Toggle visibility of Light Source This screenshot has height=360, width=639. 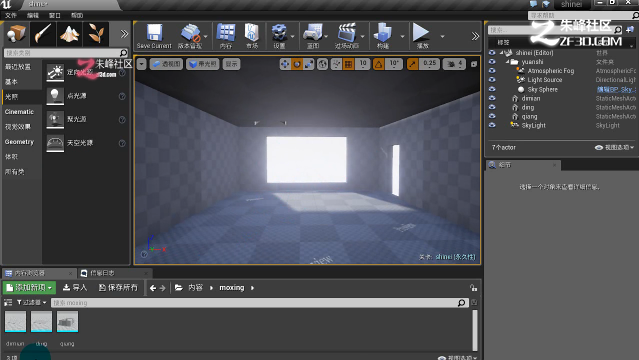(492, 80)
